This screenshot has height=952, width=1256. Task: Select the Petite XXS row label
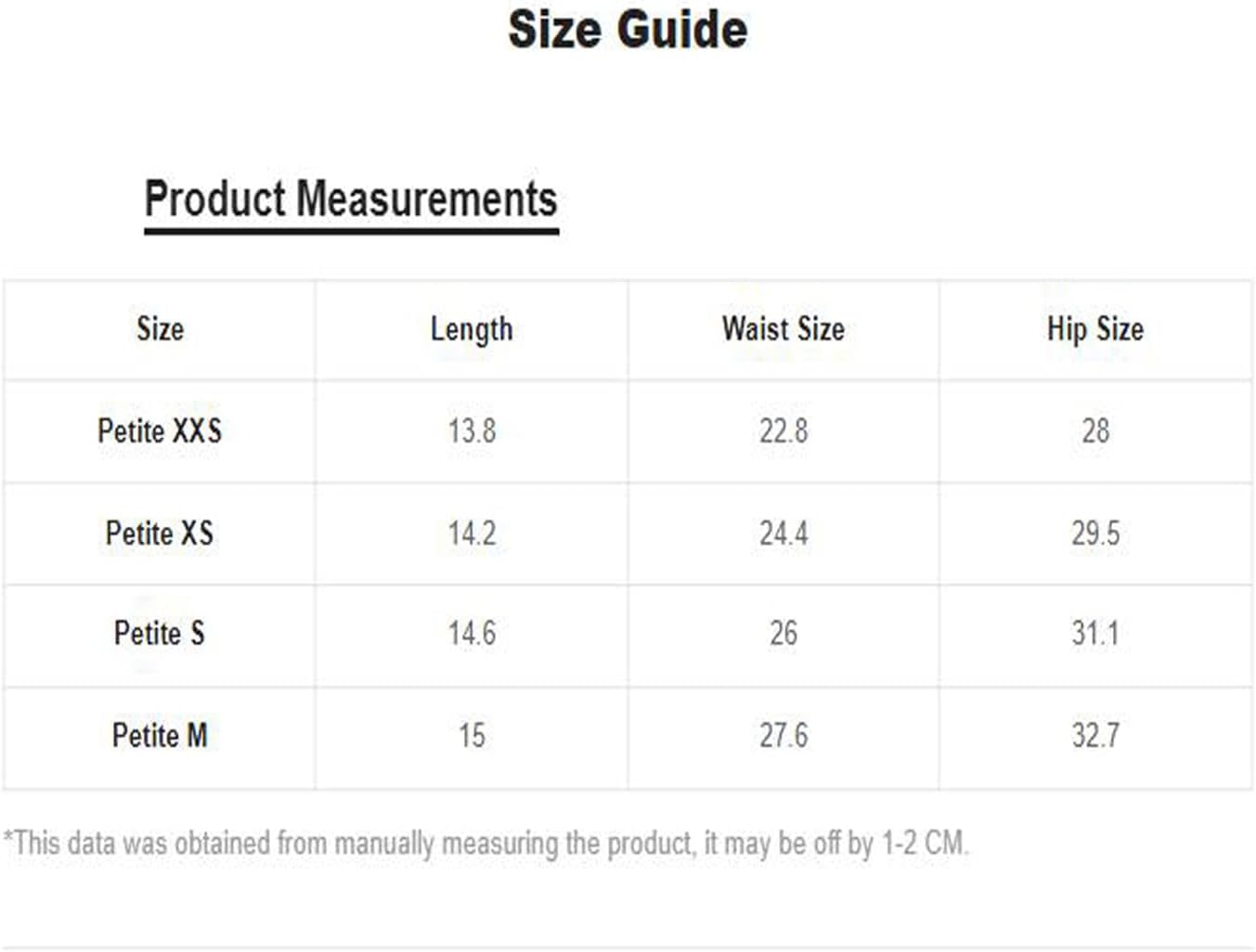coord(160,431)
